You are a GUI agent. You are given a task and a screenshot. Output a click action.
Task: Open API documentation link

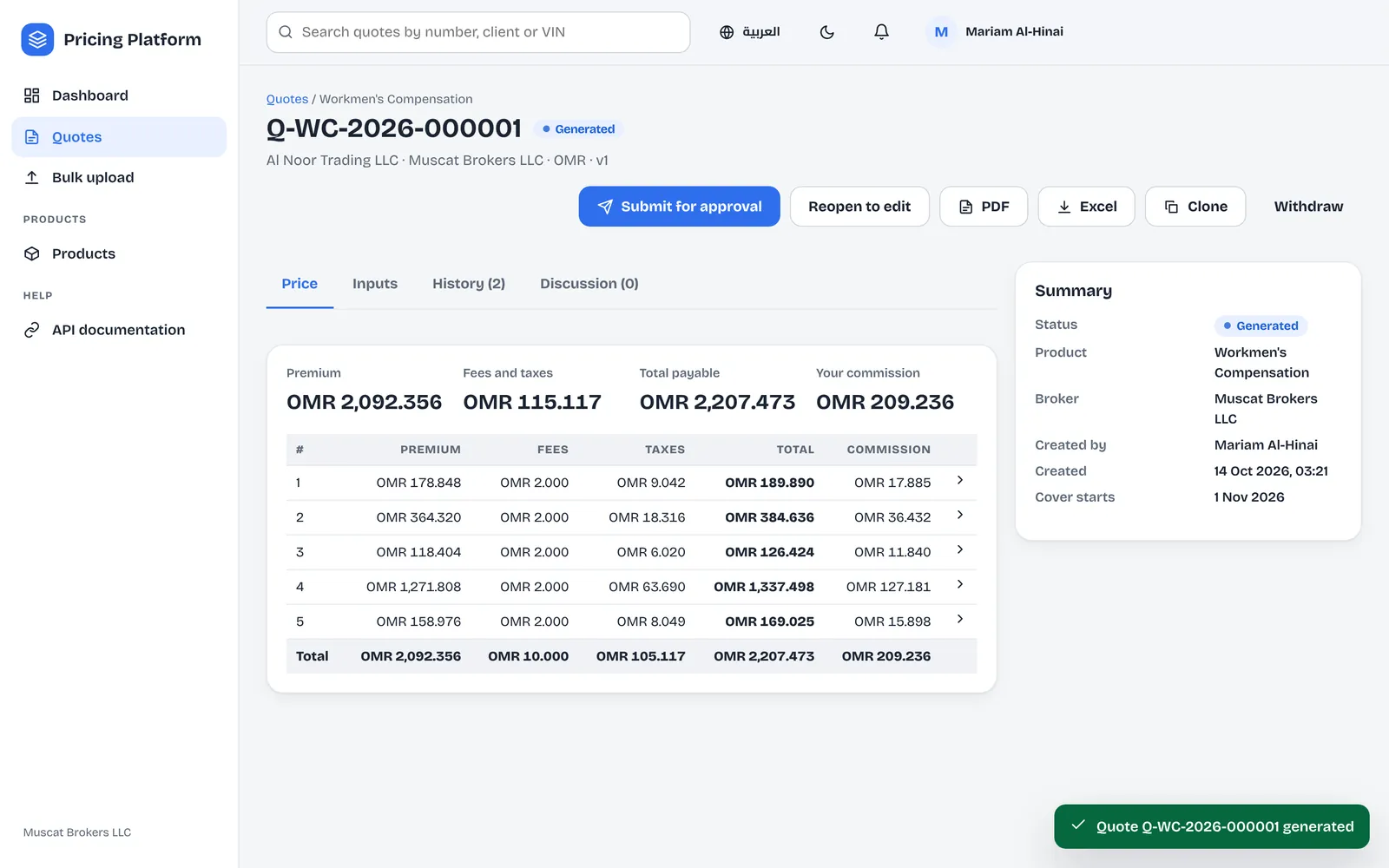click(119, 330)
